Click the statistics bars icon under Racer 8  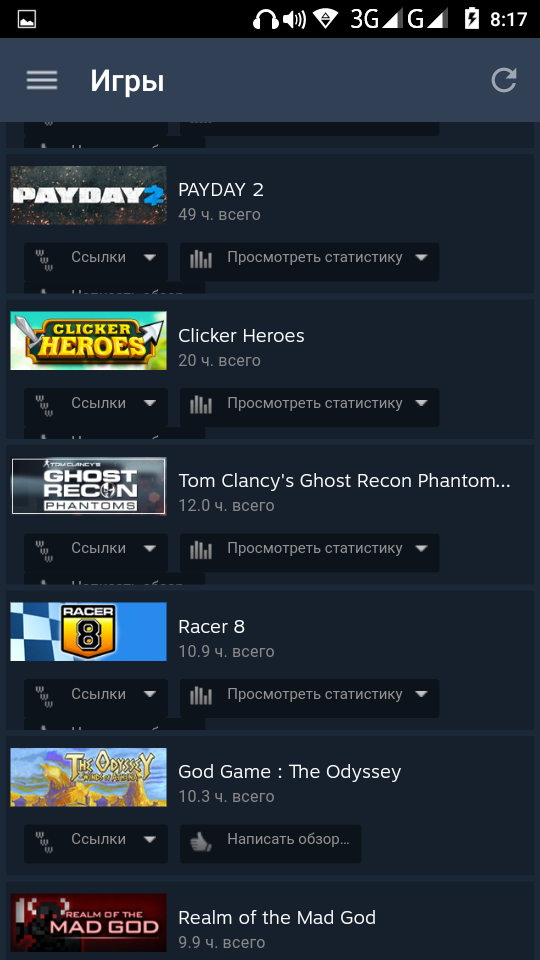click(200, 696)
